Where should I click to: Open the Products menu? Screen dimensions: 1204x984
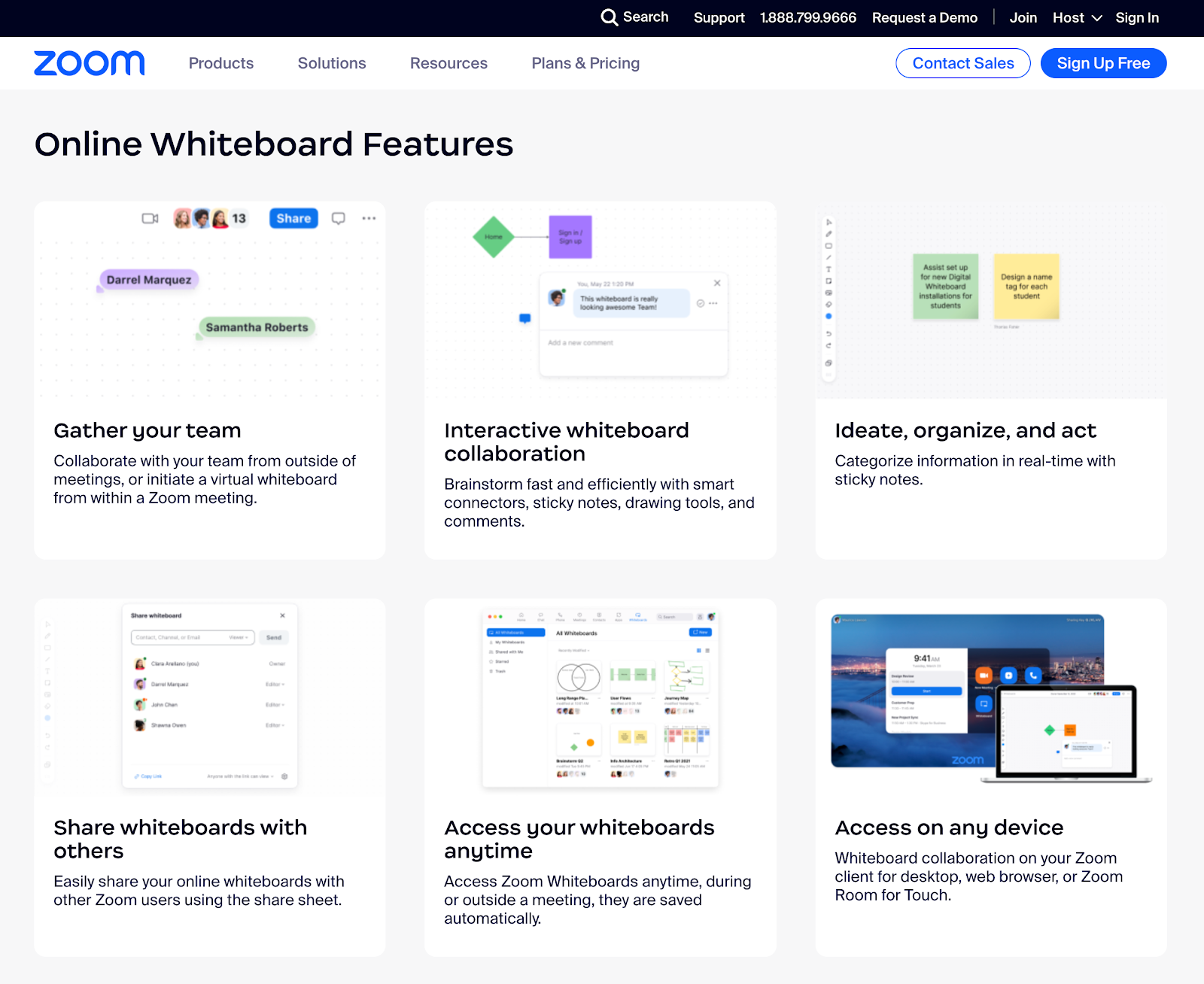221,63
